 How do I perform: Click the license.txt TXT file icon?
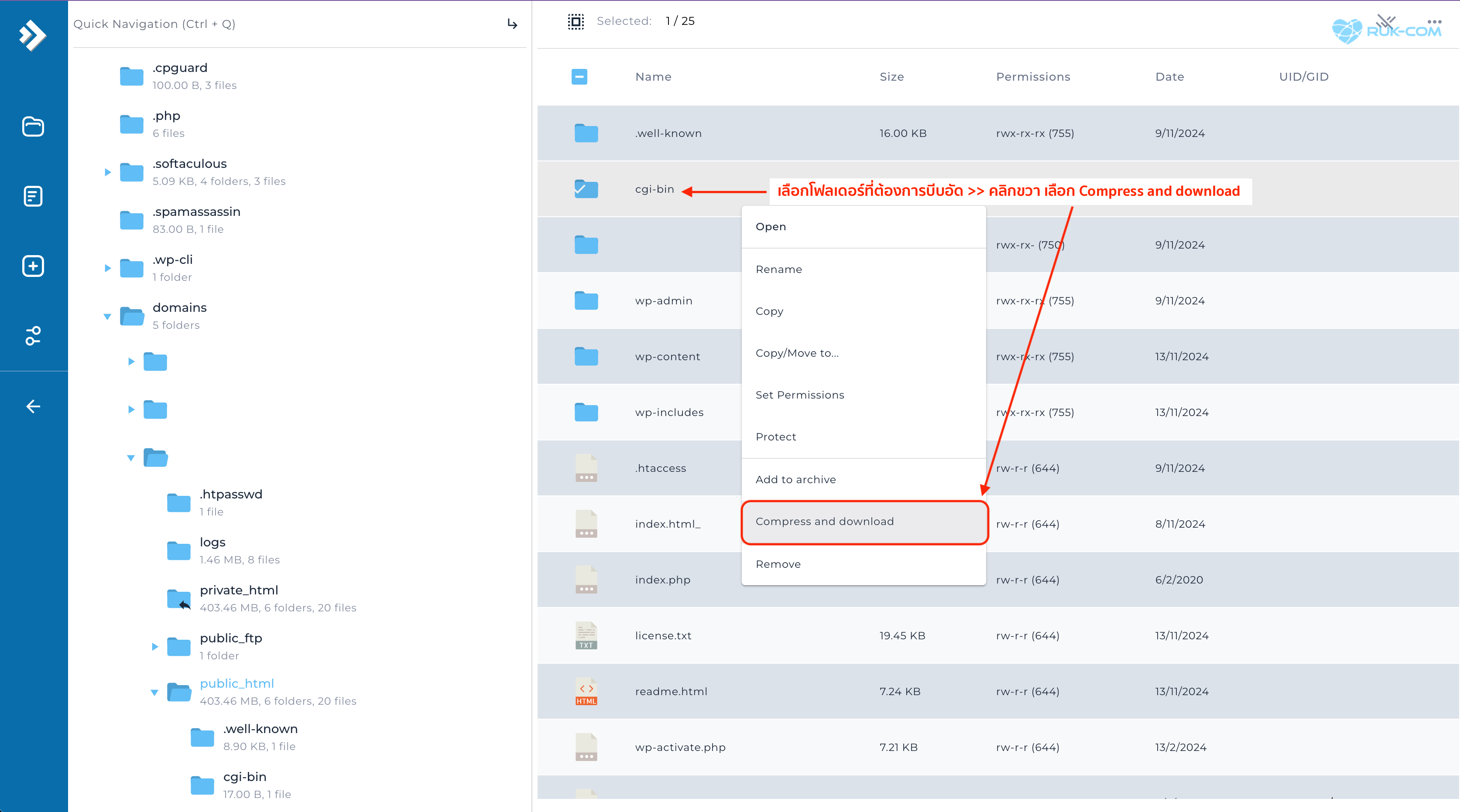(586, 635)
